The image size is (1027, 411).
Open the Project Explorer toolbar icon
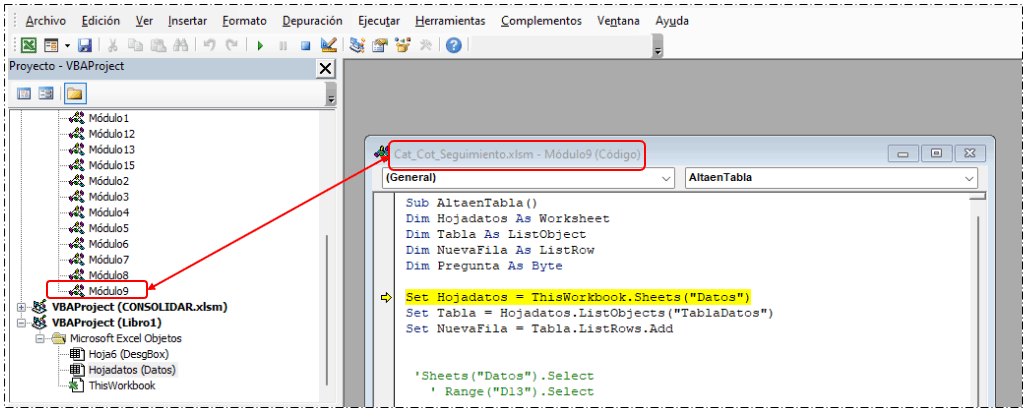pyautogui.click(x=357, y=45)
